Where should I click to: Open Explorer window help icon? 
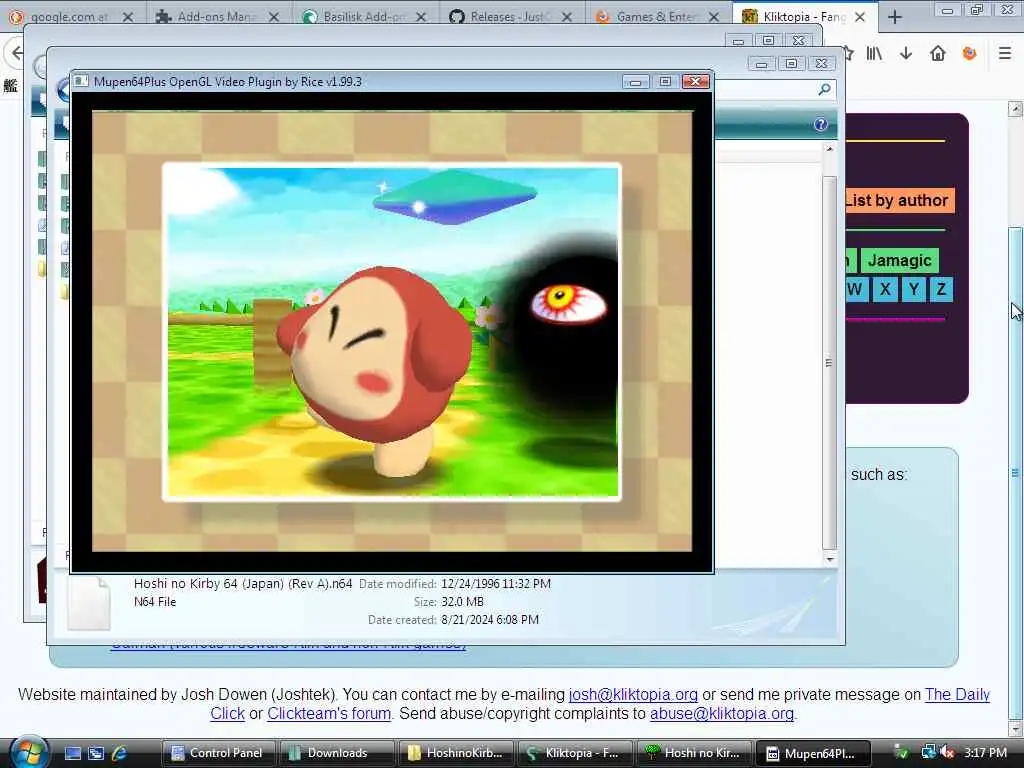[x=821, y=124]
